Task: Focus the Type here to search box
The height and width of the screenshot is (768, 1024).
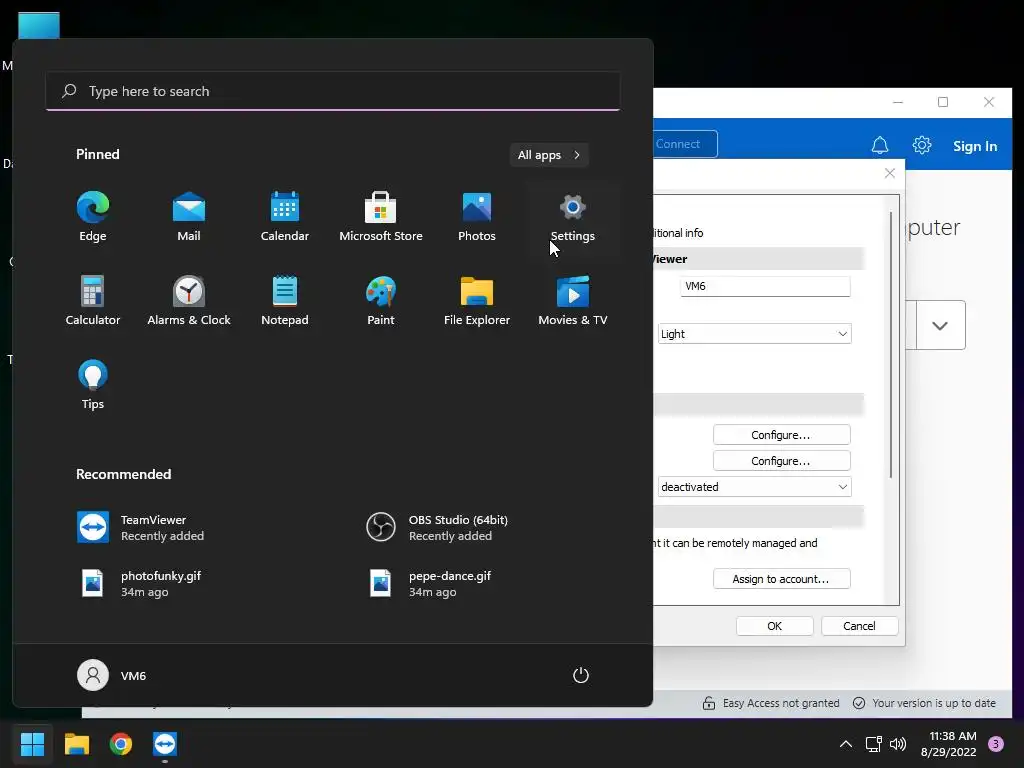Action: click(x=333, y=91)
